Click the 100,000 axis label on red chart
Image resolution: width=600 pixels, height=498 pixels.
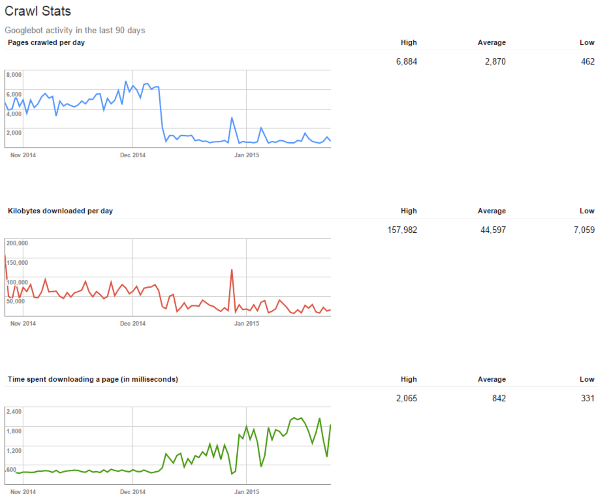pyautogui.click(x=17, y=282)
